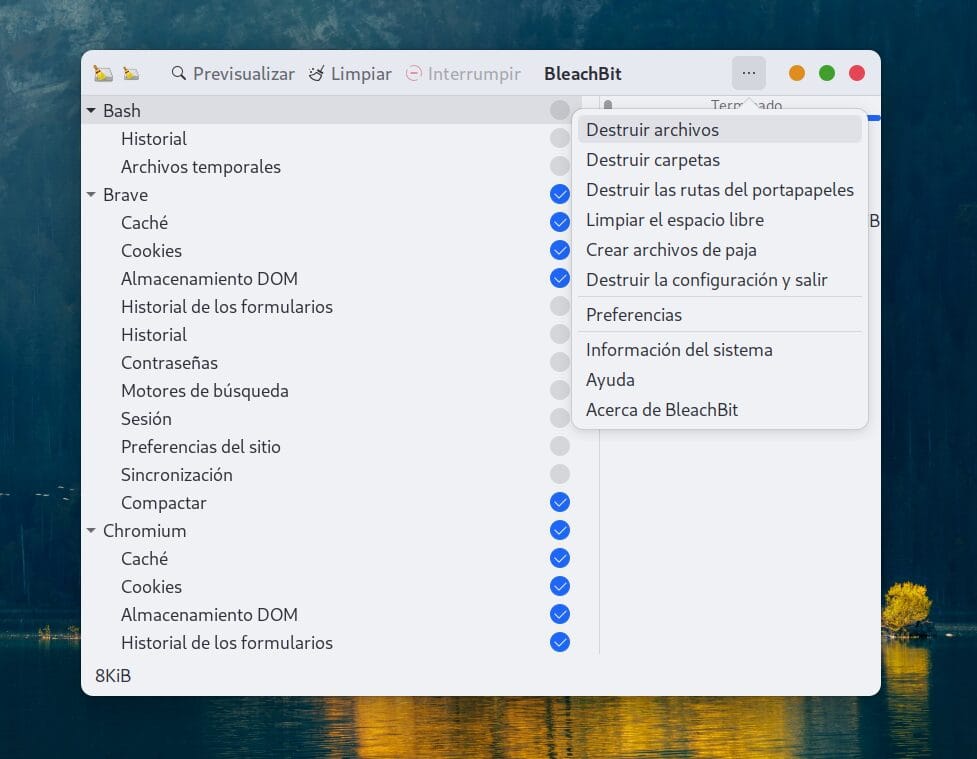Uncheck Chromium Historial de los formularios checkbox
This screenshot has width=977, height=759.
[560, 642]
